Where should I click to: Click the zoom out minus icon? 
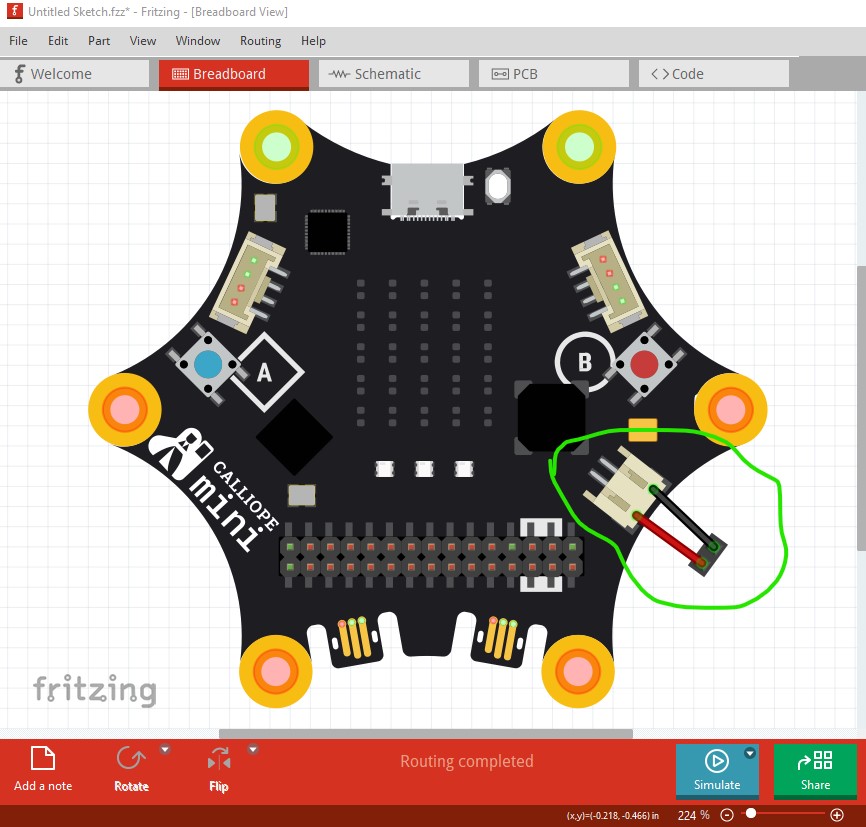tap(727, 815)
